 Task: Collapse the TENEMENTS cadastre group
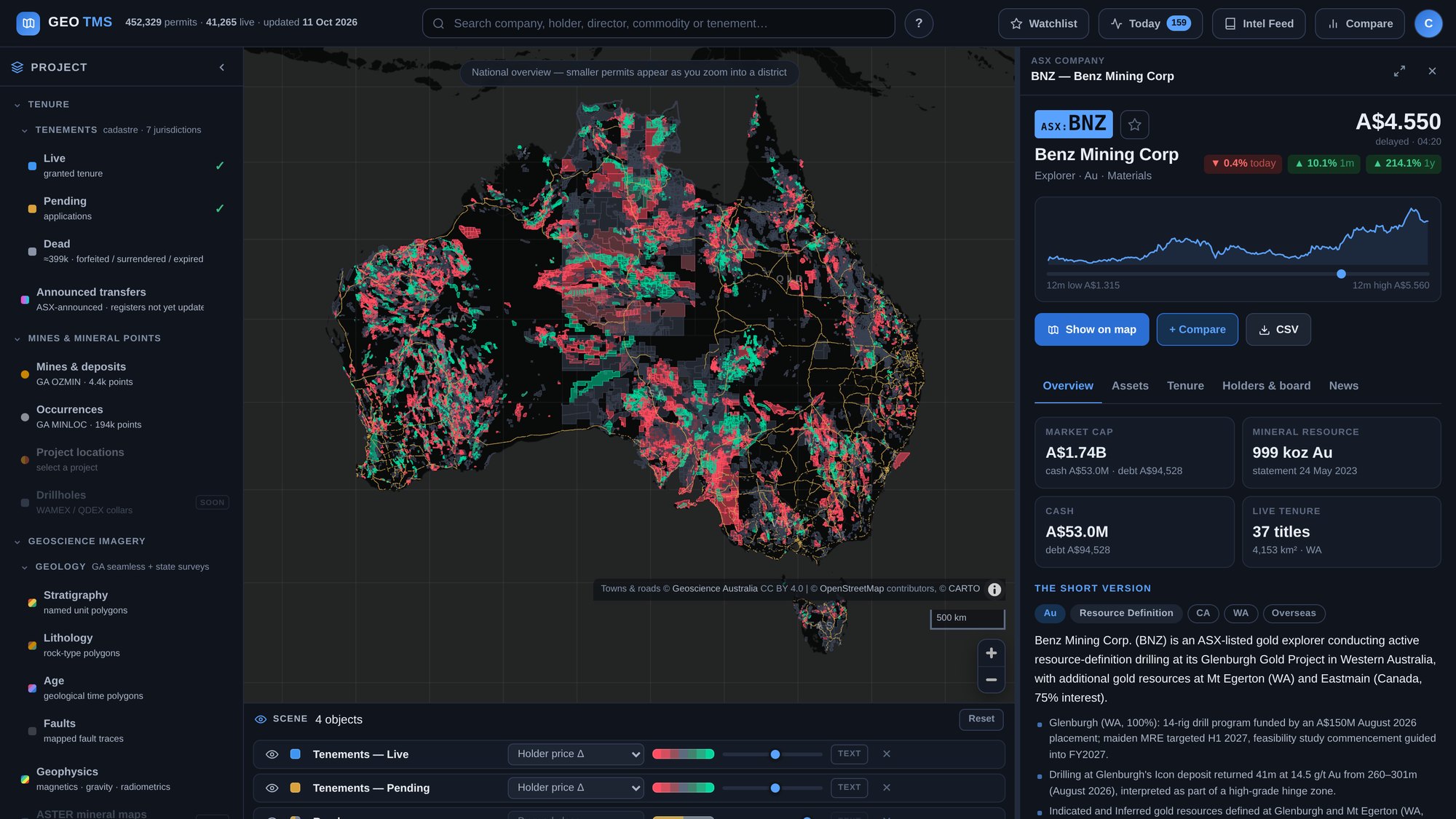pos(25,130)
